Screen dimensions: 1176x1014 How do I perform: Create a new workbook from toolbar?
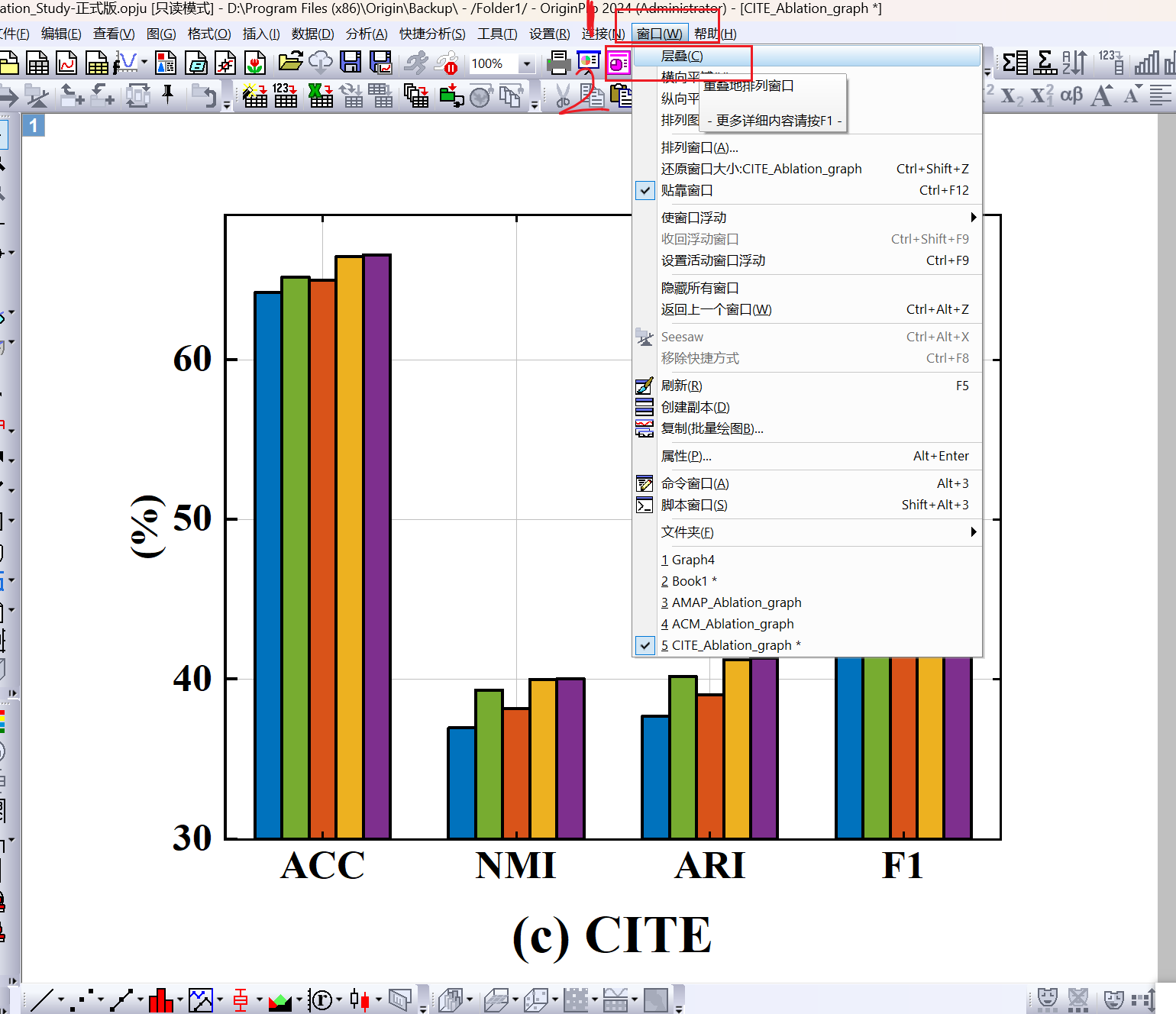click(x=37, y=63)
